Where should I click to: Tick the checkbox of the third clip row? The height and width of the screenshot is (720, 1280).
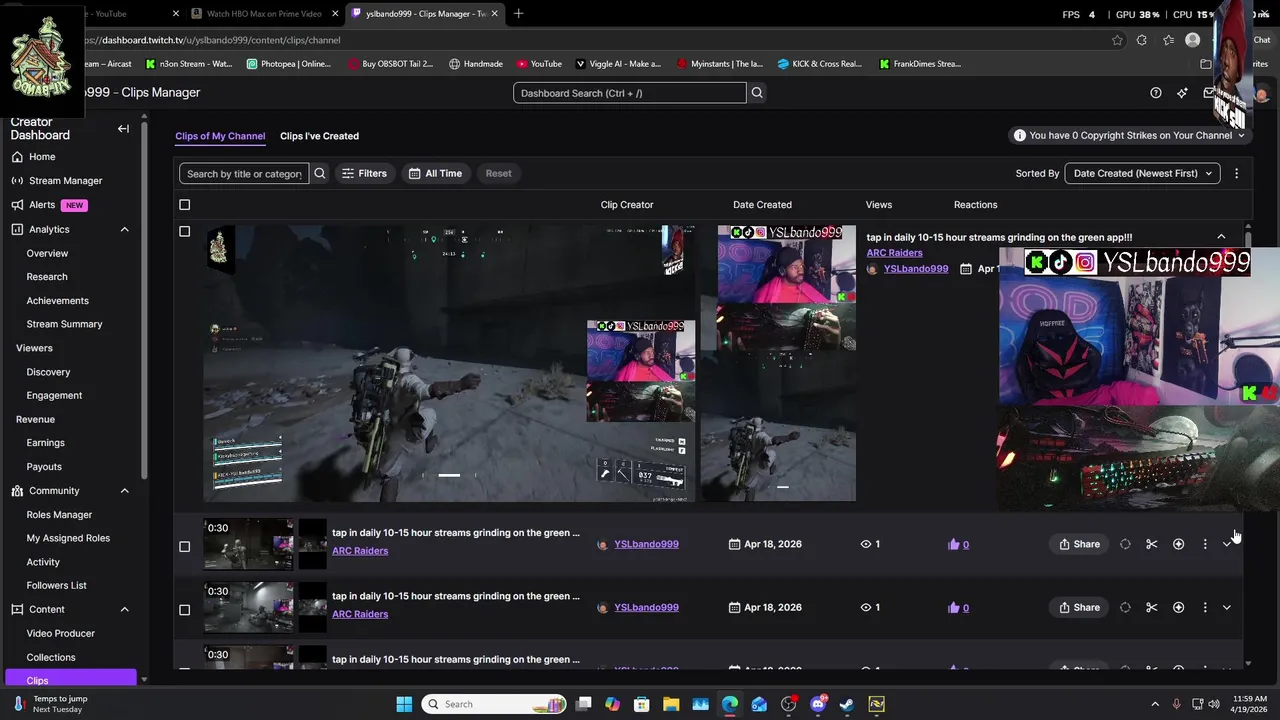click(184, 610)
